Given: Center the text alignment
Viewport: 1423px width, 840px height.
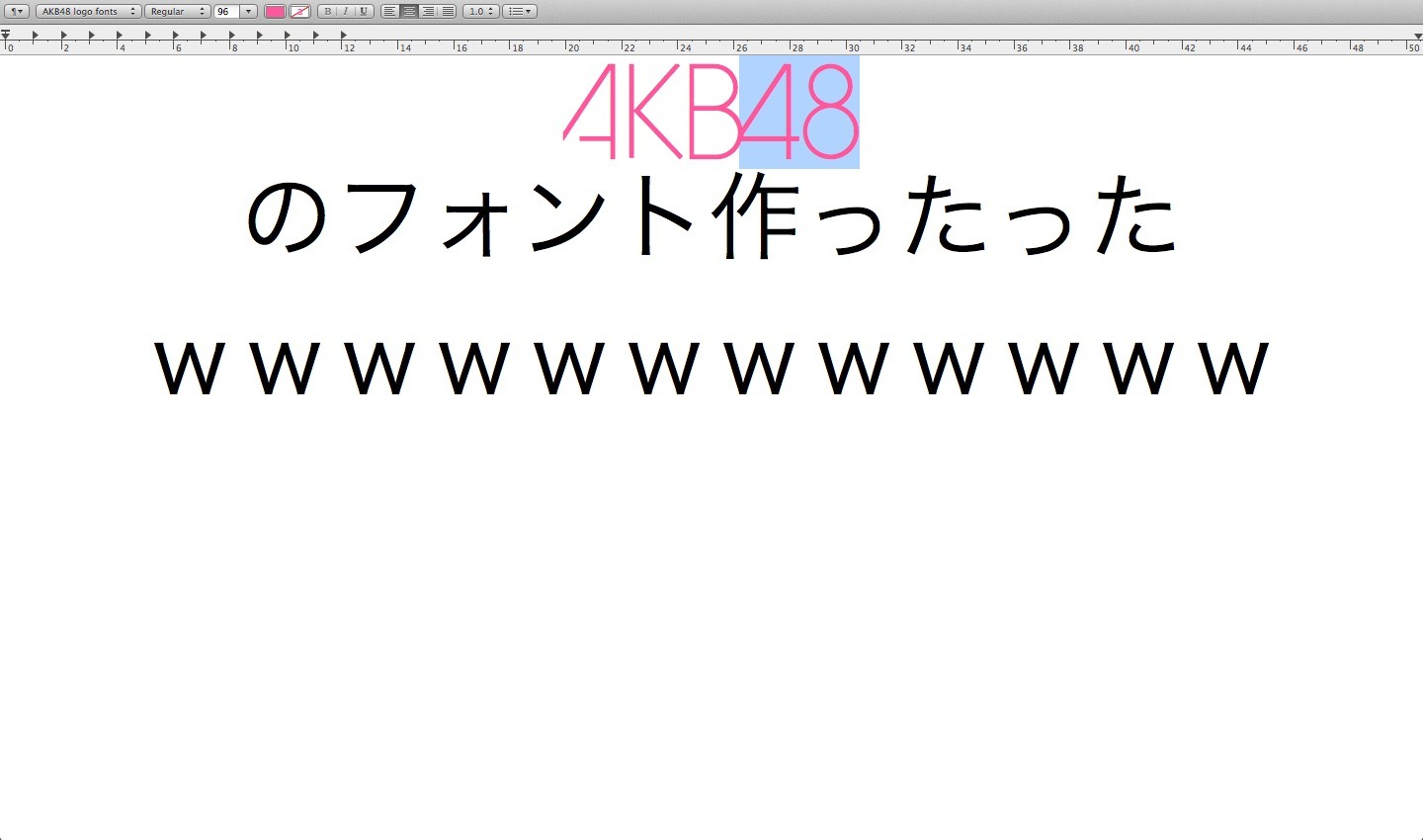Looking at the screenshot, I should [409, 12].
